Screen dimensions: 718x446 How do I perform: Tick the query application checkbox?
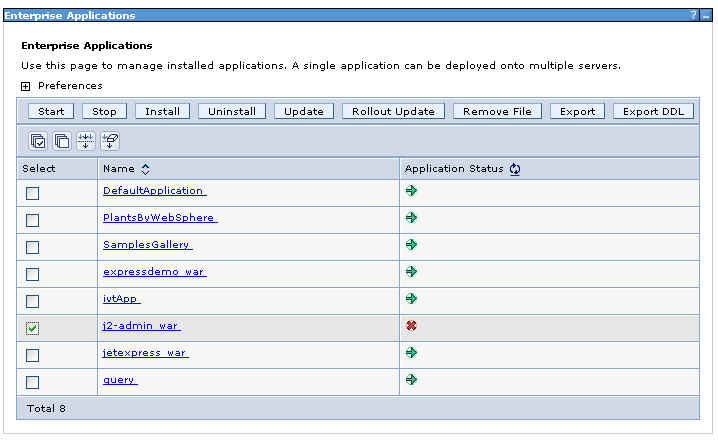coord(33,382)
